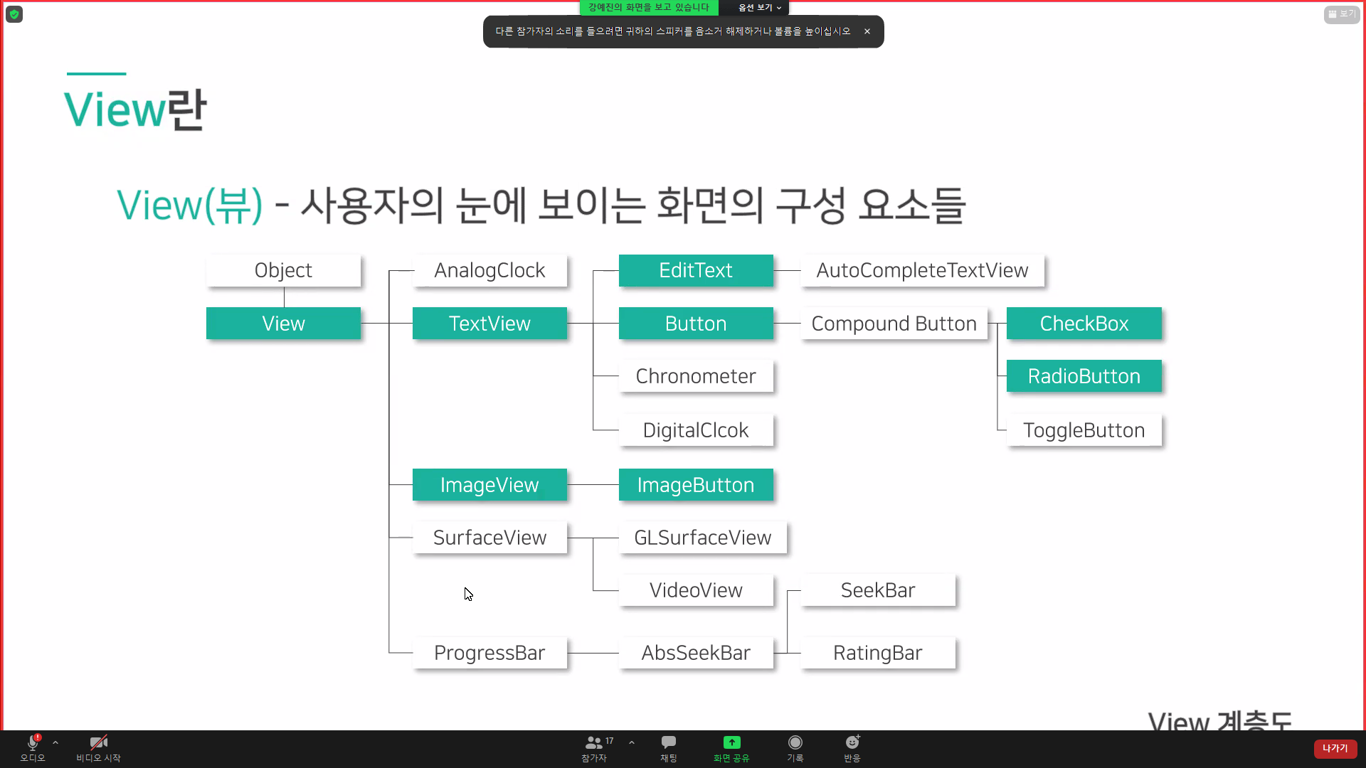Image resolution: width=1366 pixels, height=768 pixels.
Task: Unmute the audio microphone icon
Action: pos(33,743)
